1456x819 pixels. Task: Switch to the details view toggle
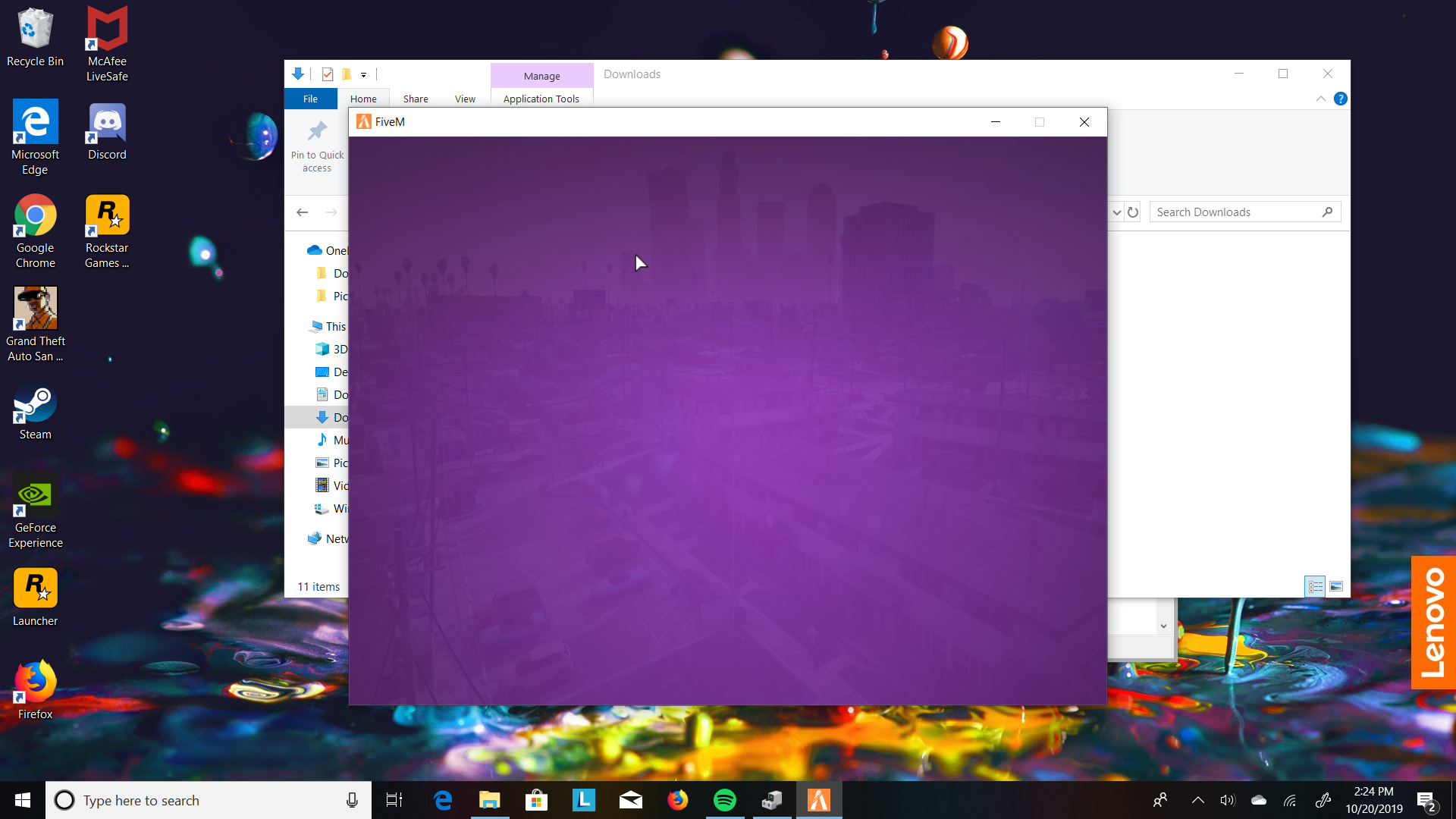[x=1315, y=586]
